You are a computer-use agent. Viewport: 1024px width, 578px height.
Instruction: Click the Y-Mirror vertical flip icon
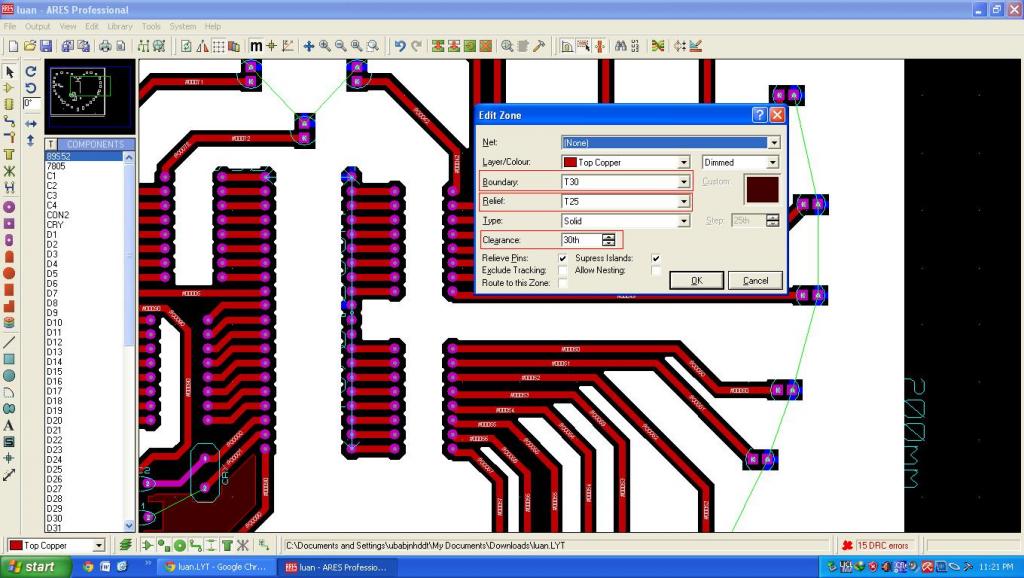pos(31,140)
